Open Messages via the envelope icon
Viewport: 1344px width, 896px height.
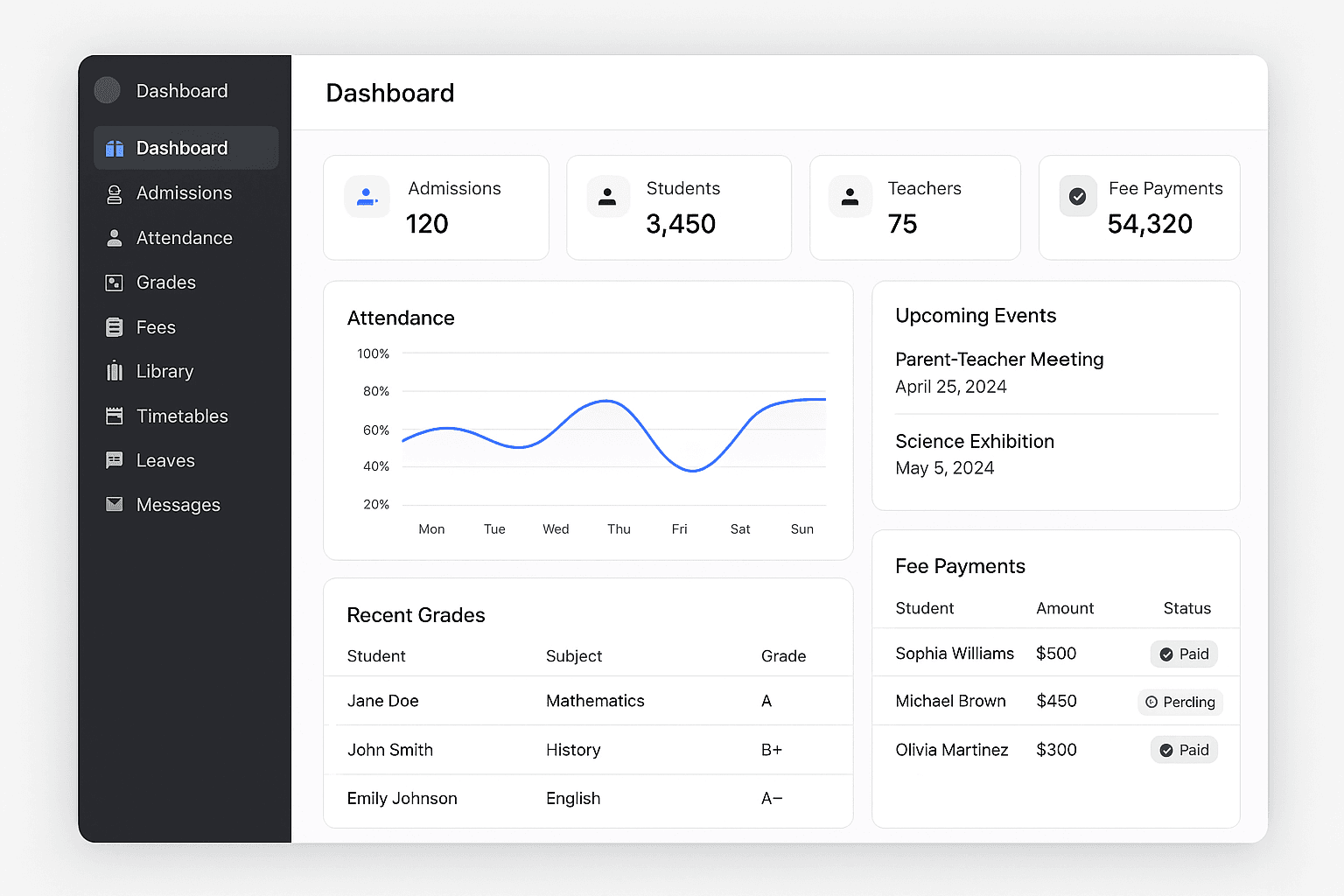[115, 505]
